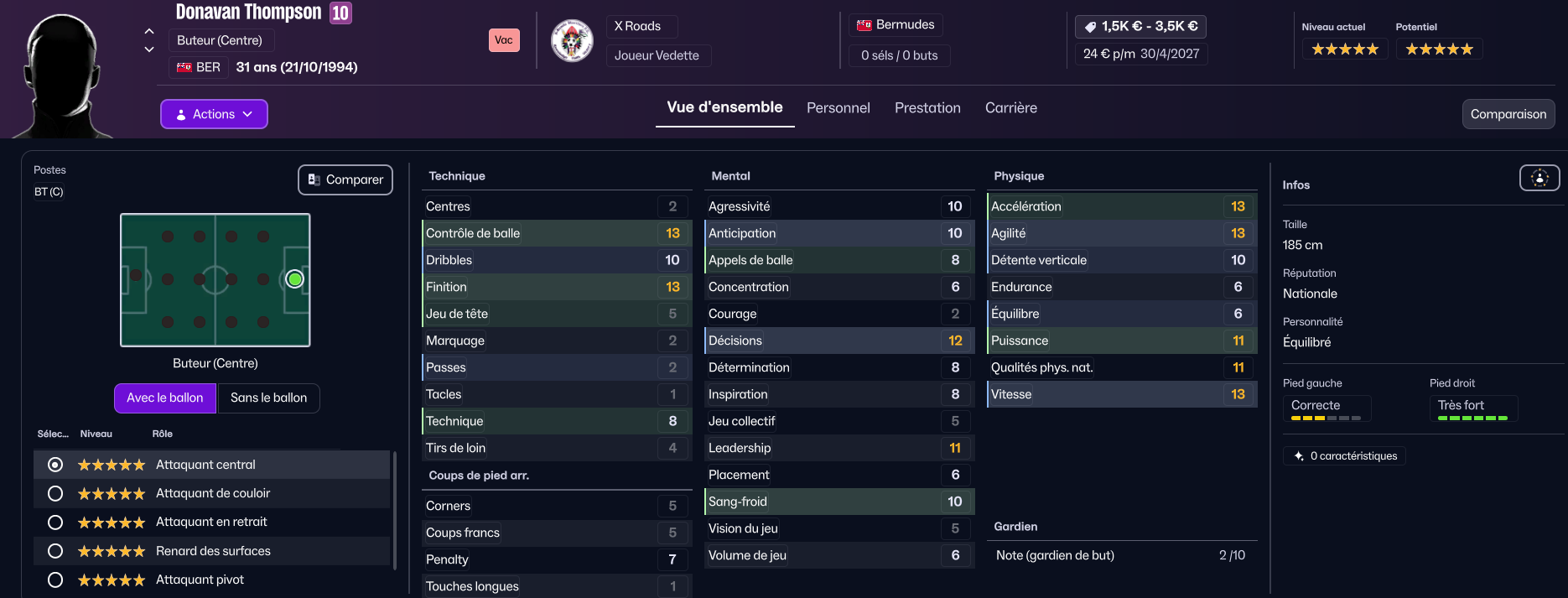Click the Pied droit strength bar
This screenshot has height=598, width=1568.
pos(1472,418)
